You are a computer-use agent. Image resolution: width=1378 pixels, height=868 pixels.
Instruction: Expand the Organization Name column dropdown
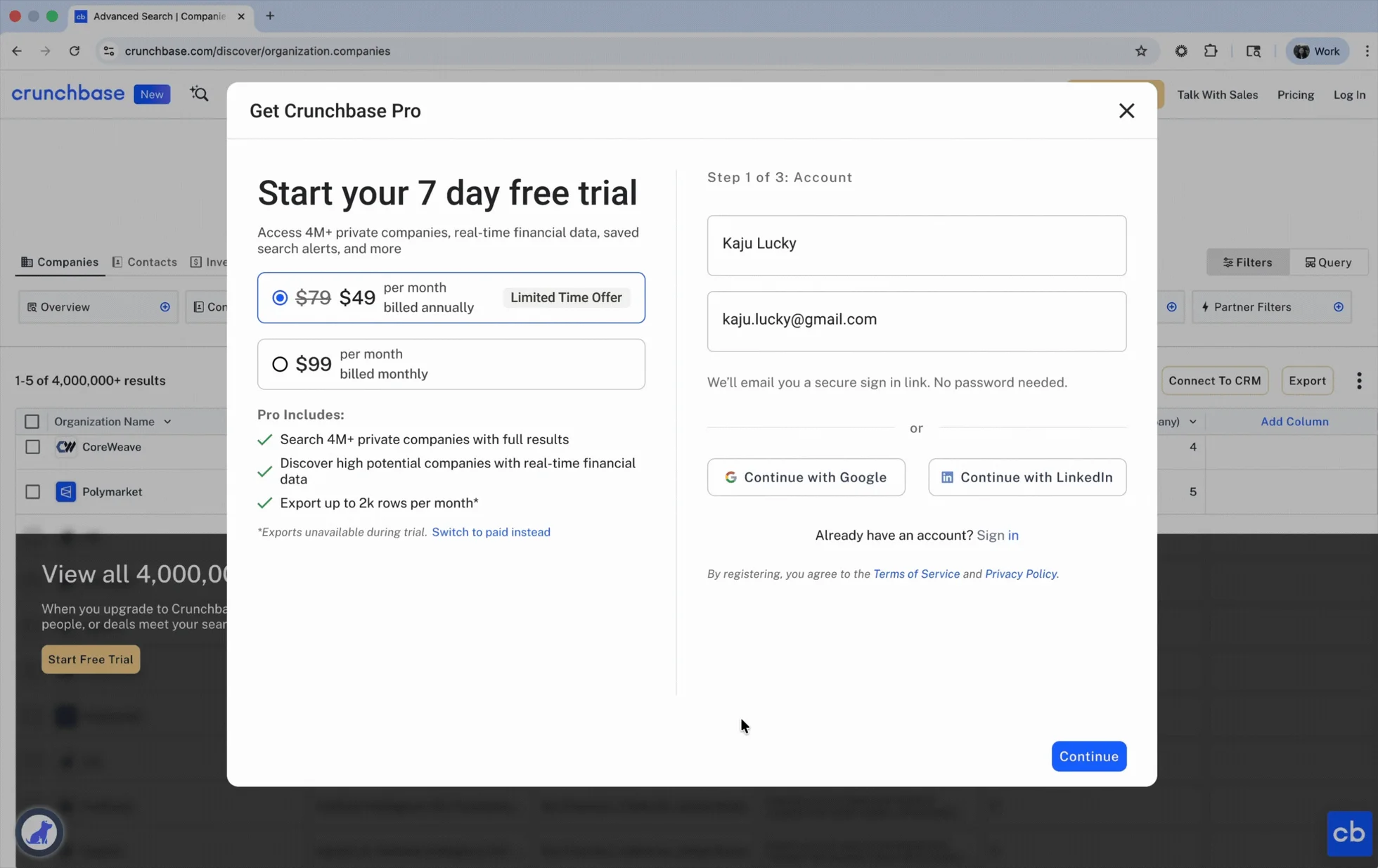pyautogui.click(x=167, y=422)
